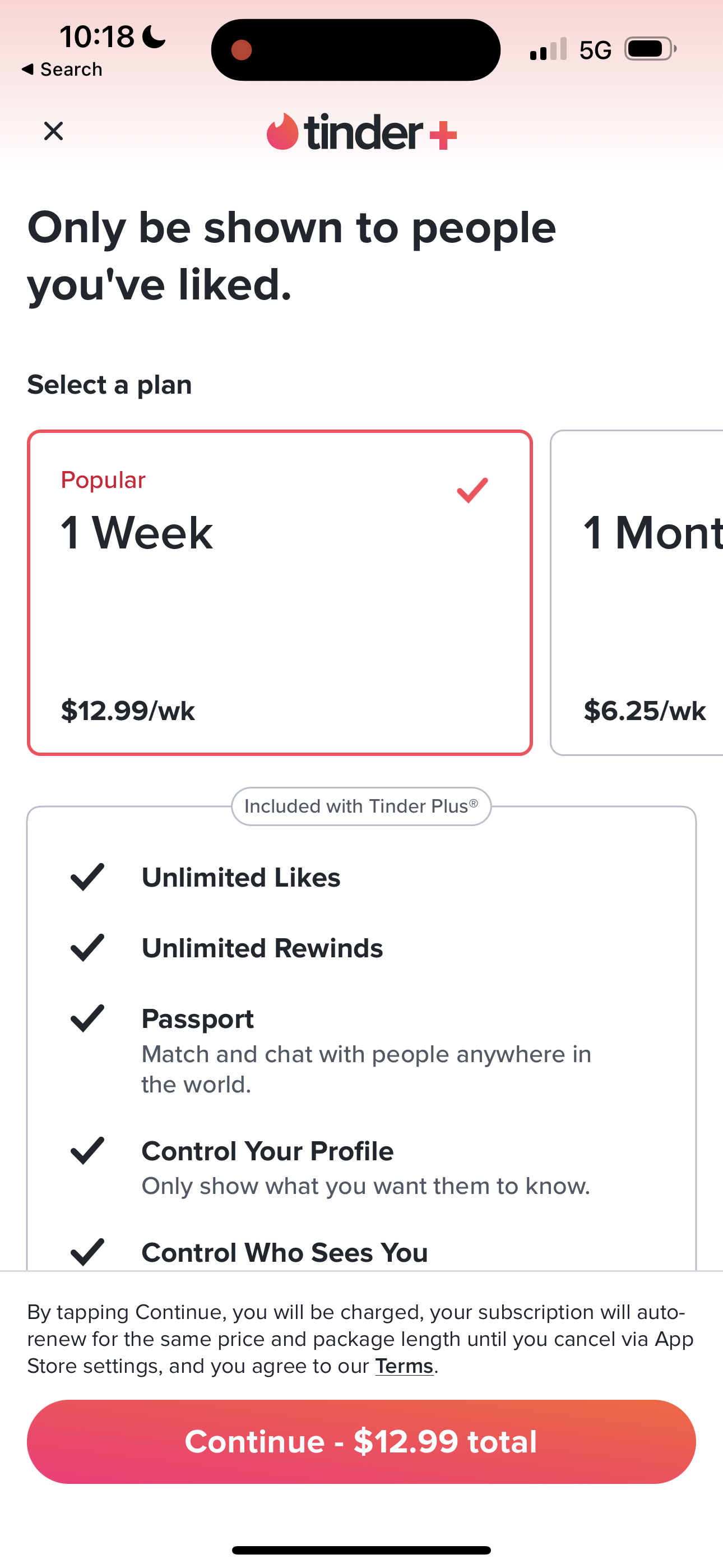The height and width of the screenshot is (1568, 723).
Task: Go back to Search via status bar
Action: pos(62,70)
